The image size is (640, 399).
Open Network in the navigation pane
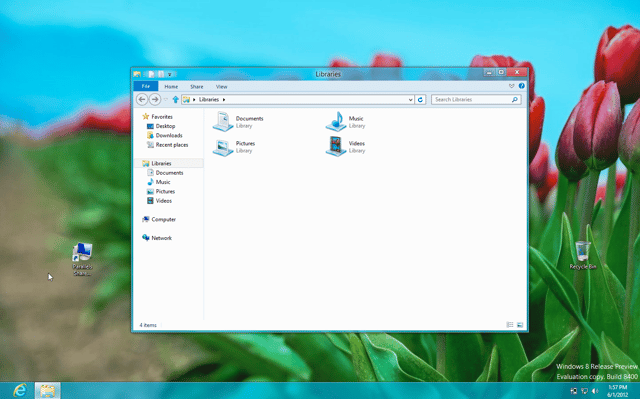(157, 238)
